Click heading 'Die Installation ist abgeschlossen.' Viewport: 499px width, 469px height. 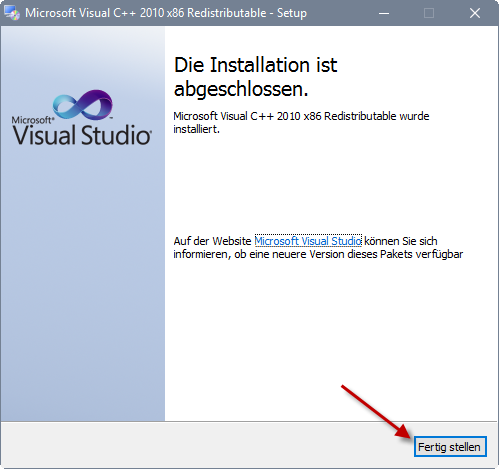pyautogui.click(x=256, y=77)
